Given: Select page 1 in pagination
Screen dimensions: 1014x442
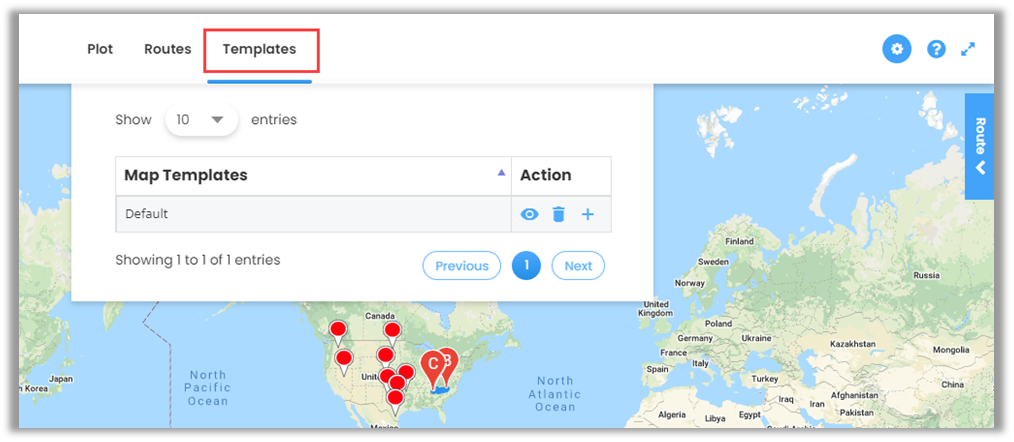Looking at the screenshot, I should [526, 266].
